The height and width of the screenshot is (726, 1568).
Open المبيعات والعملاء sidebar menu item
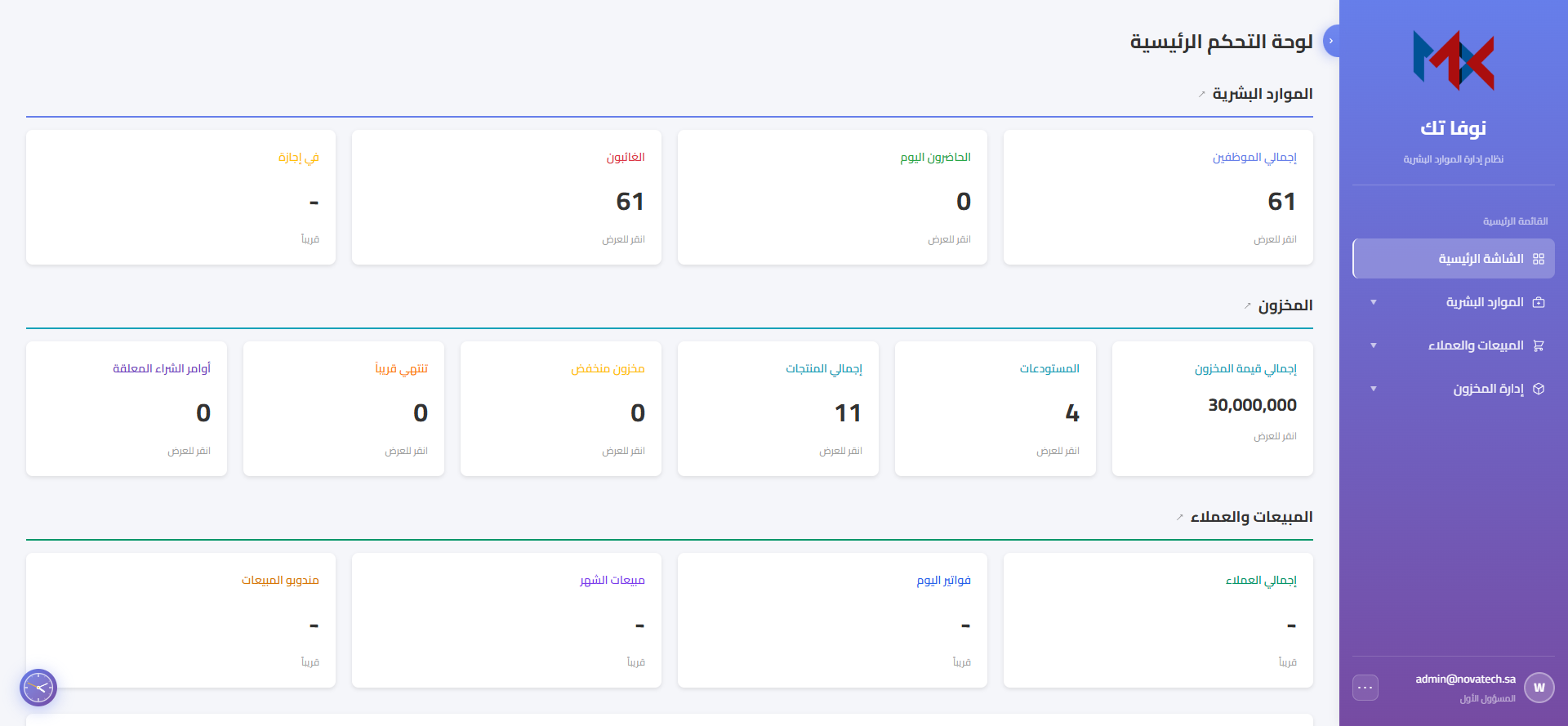pyautogui.click(x=1454, y=345)
